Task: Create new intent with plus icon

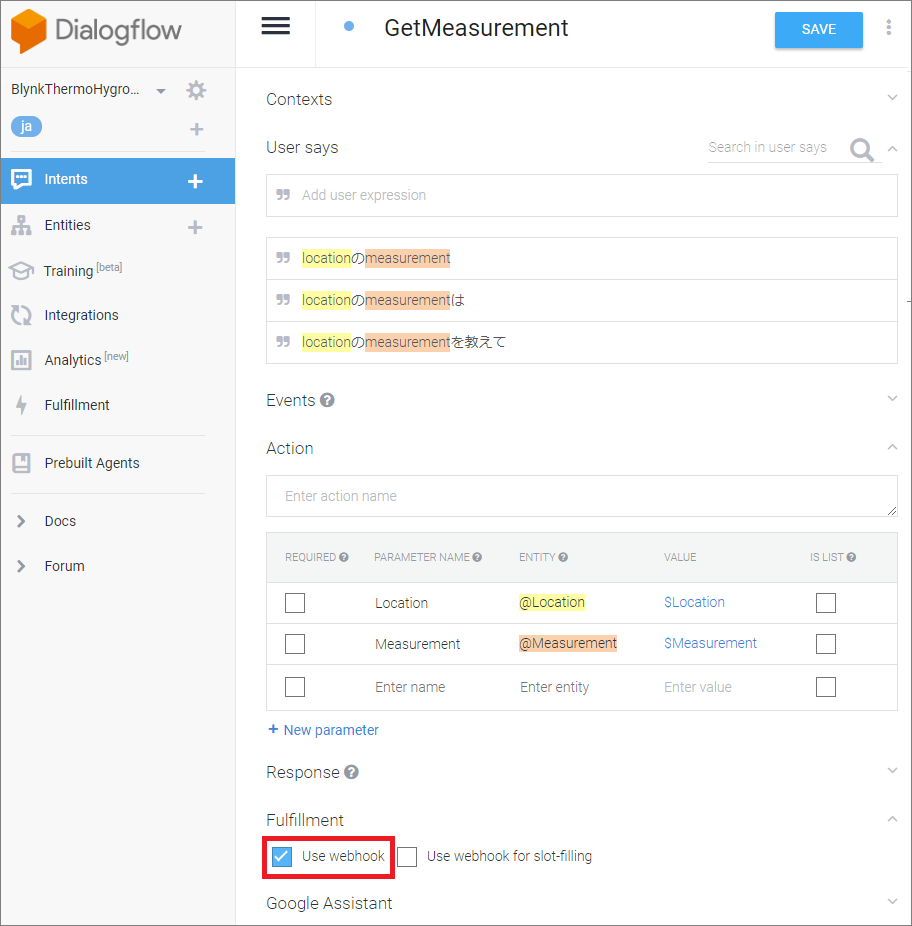Action: pos(196,181)
